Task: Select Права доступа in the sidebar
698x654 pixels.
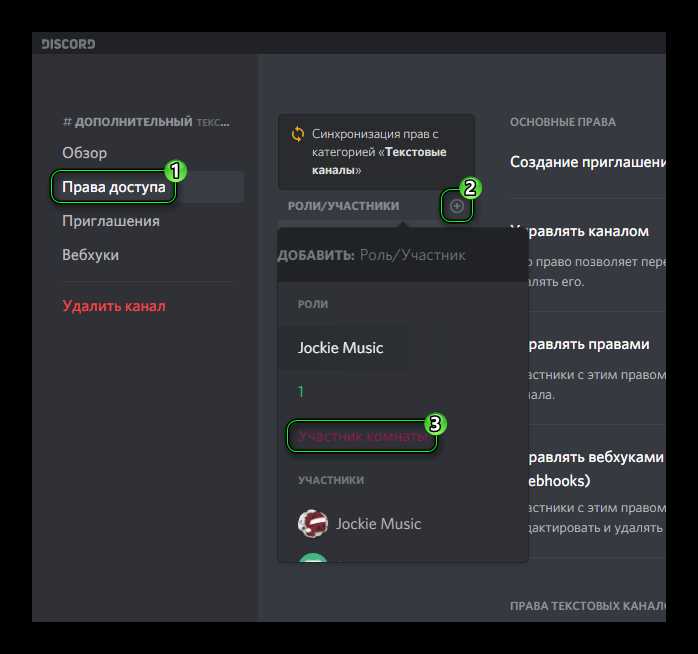Action: tap(114, 187)
